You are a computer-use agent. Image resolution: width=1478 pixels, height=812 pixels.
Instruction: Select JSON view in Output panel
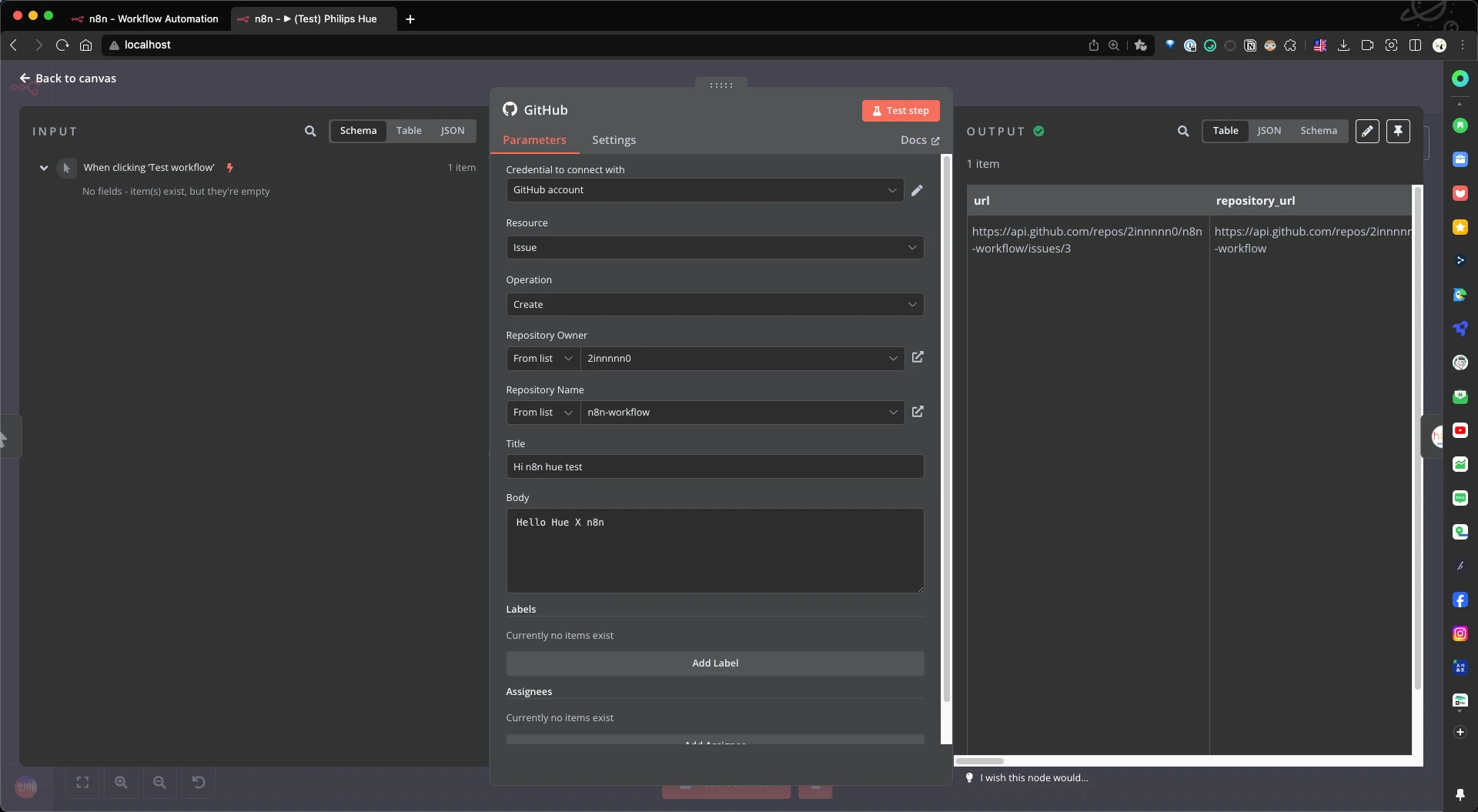1269,130
